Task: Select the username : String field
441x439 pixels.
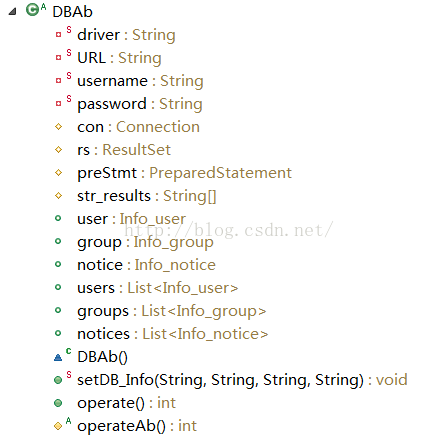Action: pos(140,81)
